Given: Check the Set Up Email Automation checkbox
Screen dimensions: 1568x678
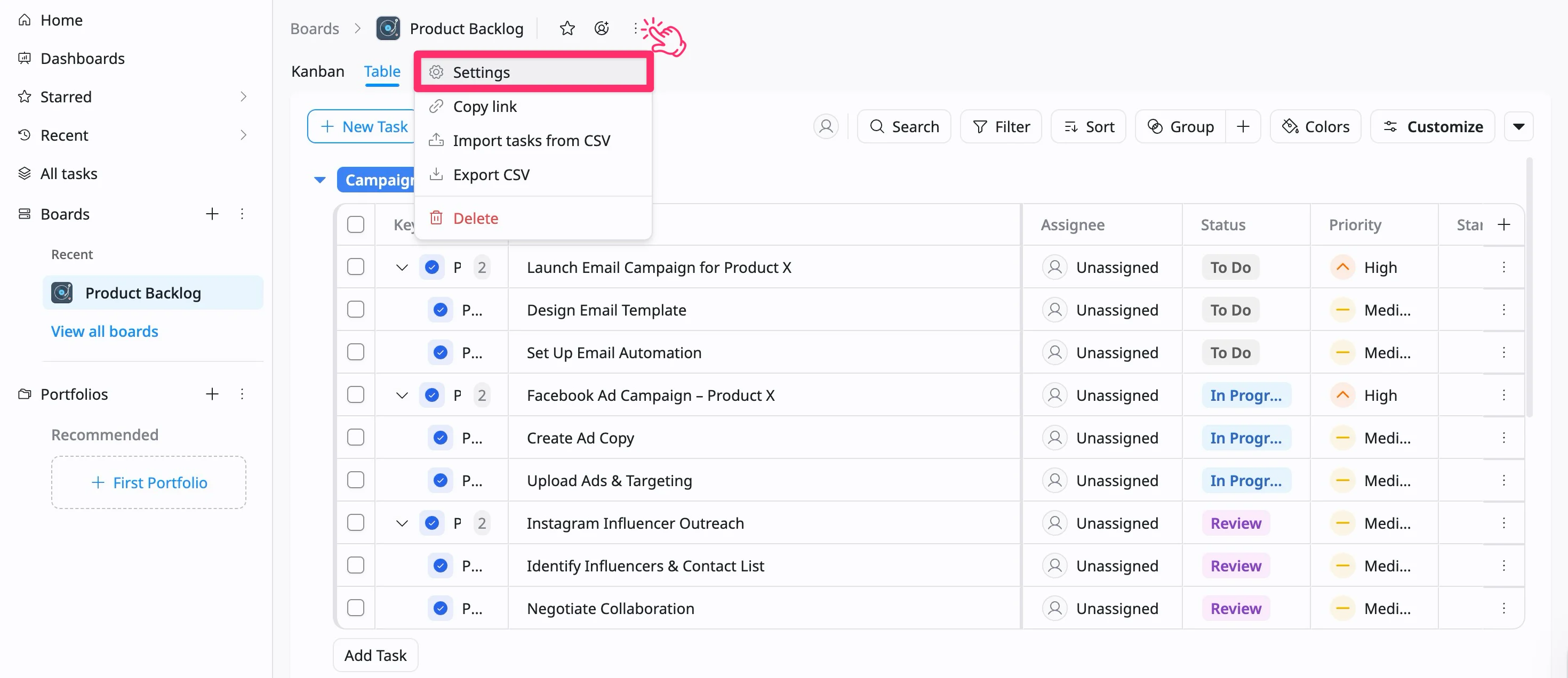Looking at the screenshot, I should click(x=356, y=353).
